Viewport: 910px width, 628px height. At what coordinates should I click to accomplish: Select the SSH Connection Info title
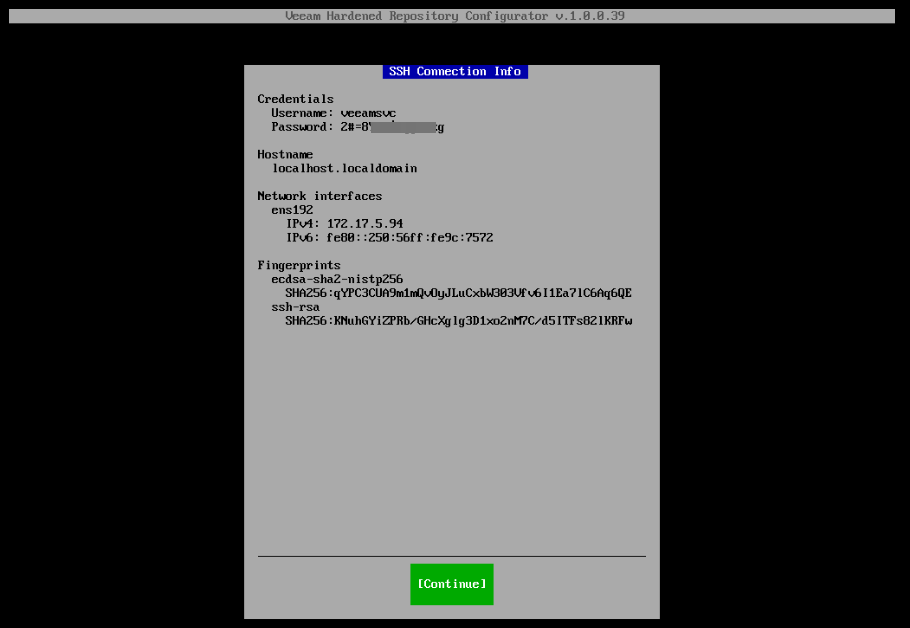pyautogui.click(x=455, y=71)
